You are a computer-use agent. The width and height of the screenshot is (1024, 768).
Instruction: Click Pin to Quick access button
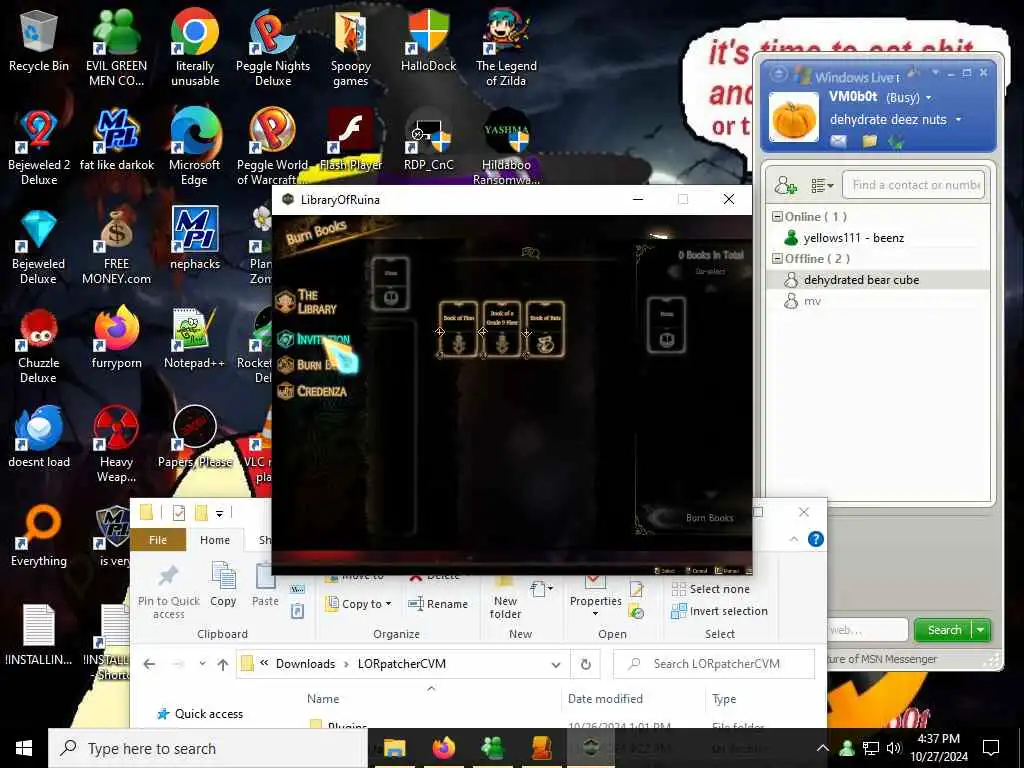168,592
